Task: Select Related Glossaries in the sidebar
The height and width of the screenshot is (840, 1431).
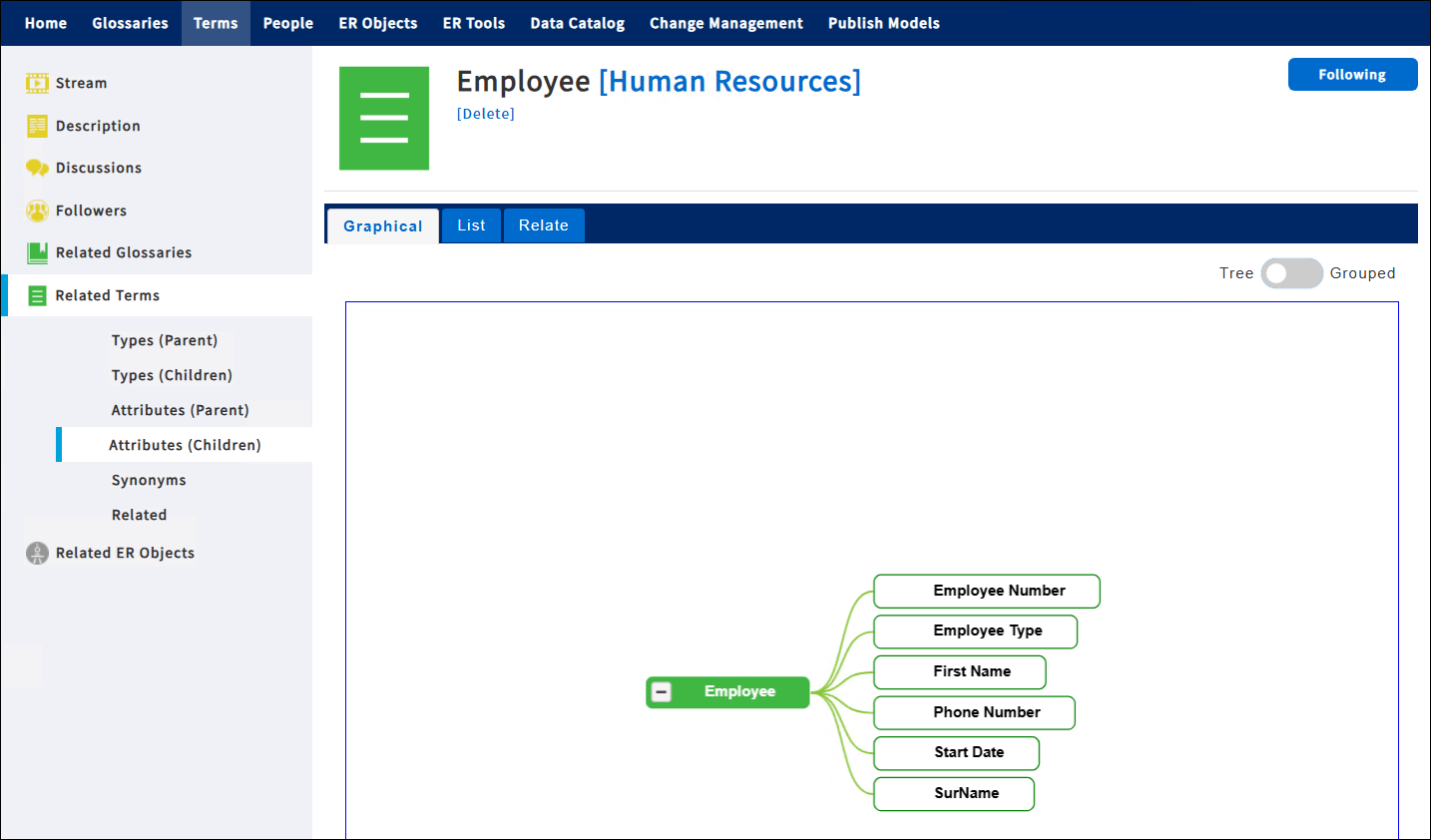Action: [124, 252]
